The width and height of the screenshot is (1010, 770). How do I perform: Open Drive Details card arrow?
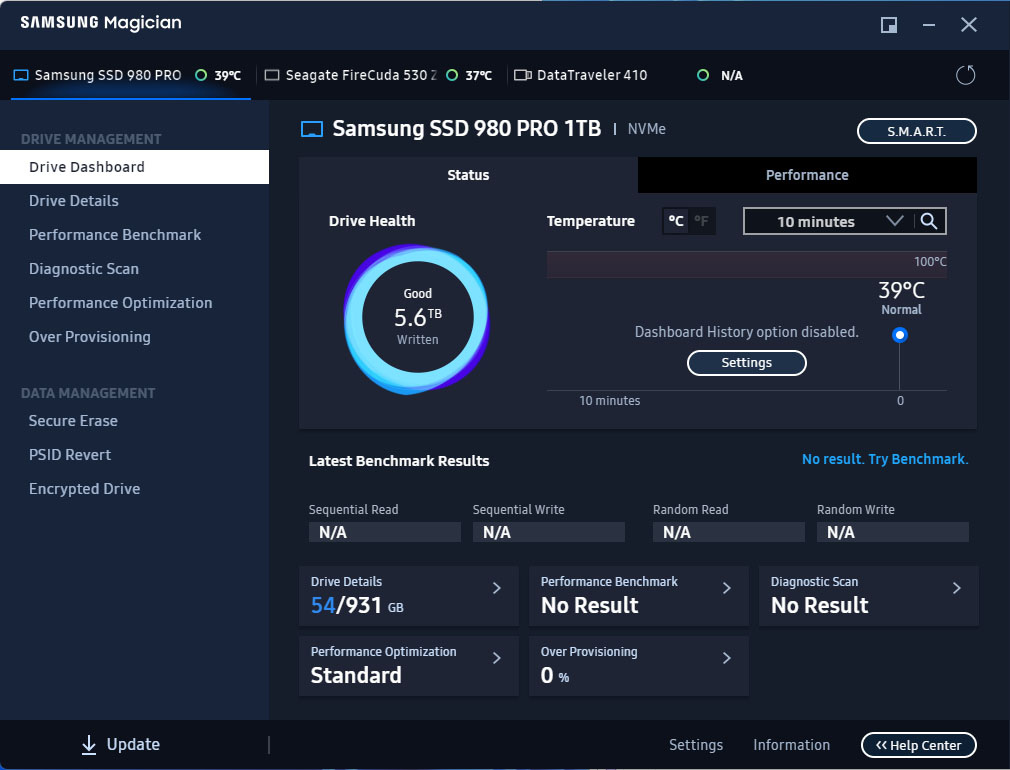point(497,588)
